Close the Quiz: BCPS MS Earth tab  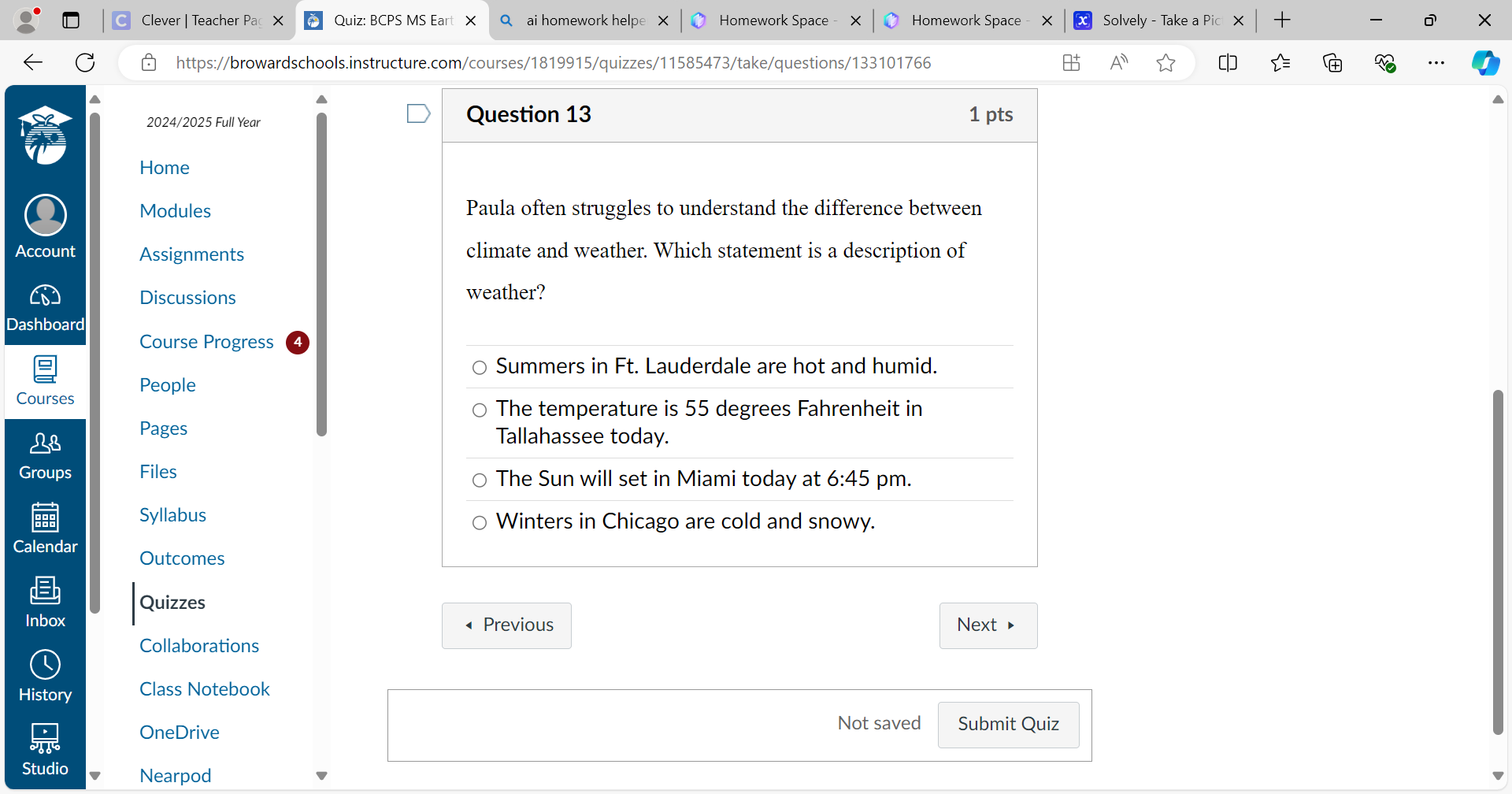click(471, 20)
